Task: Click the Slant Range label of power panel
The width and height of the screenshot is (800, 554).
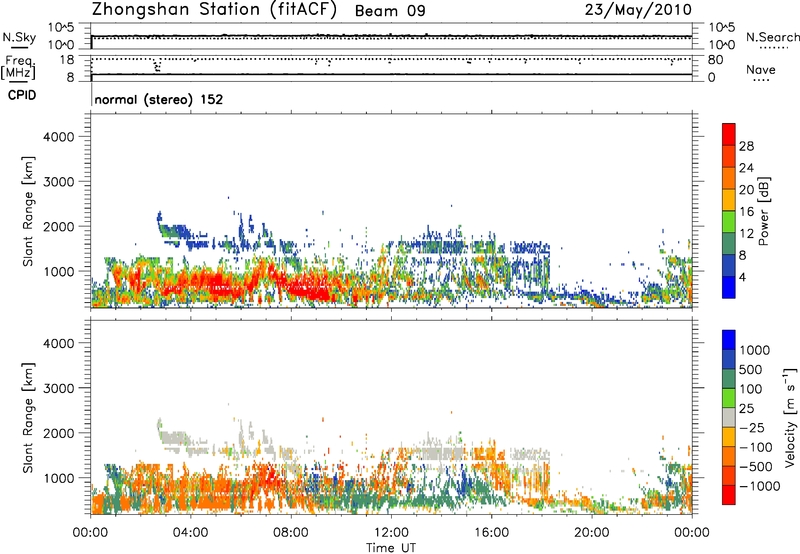Action: coord(28,211)
